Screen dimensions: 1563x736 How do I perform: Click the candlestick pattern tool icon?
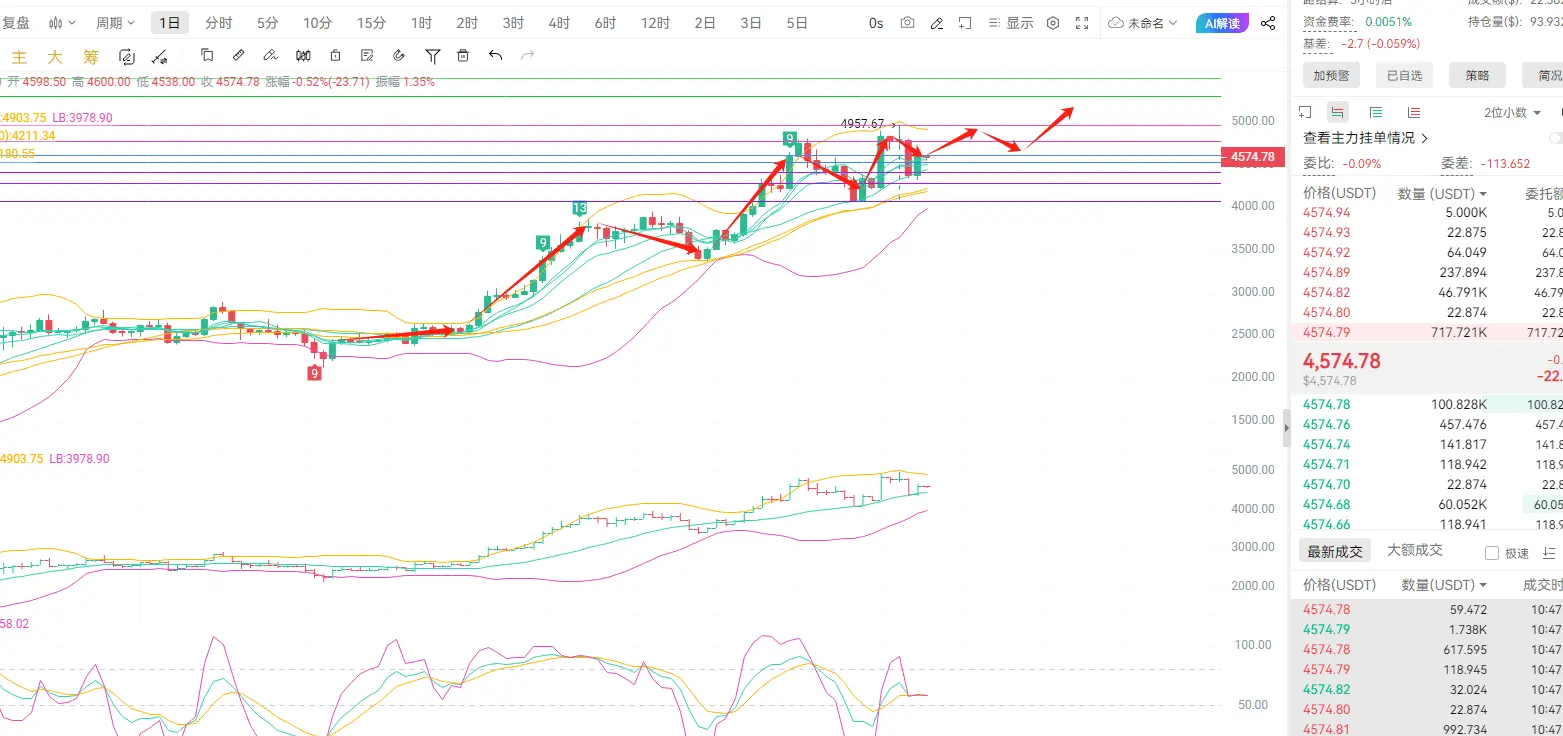click(303, 56)
